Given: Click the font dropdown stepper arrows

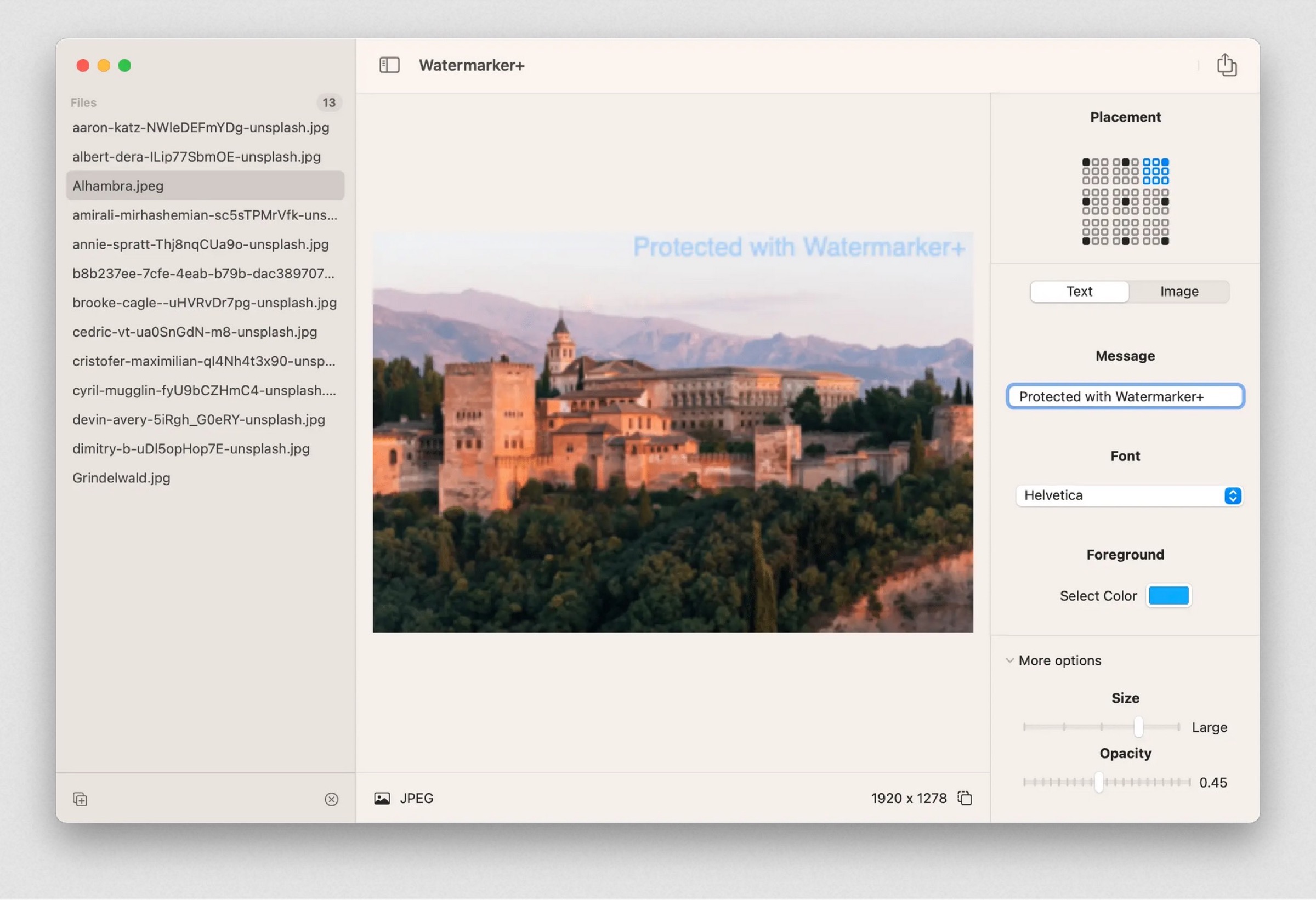Looking at the screenshot, I should [x=1232, y=496].
